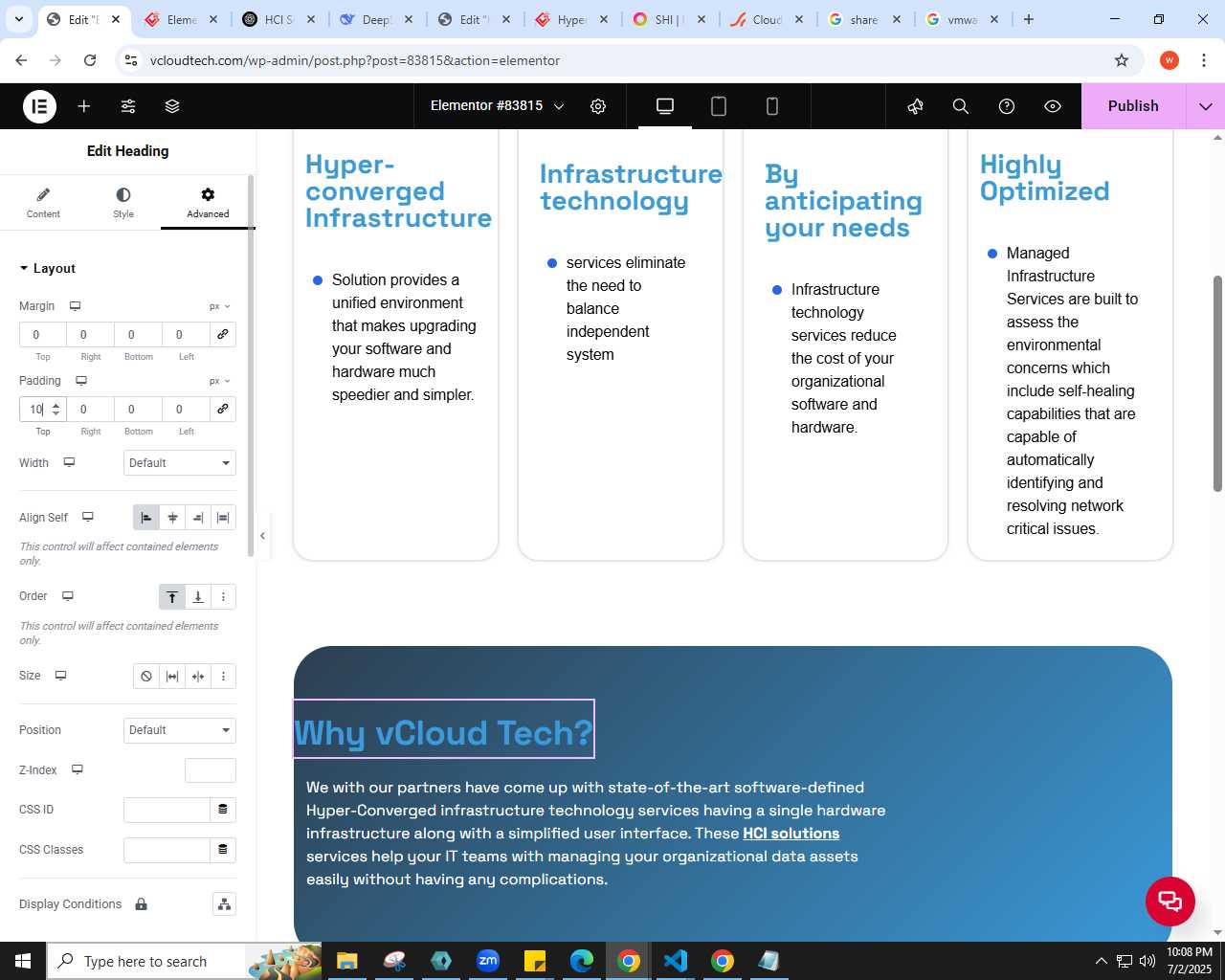The width and height of the screenshot is (1225, 980).
Task: Switch to tablet responsive view
Action: pyautogui.click(x=719, y=106)
